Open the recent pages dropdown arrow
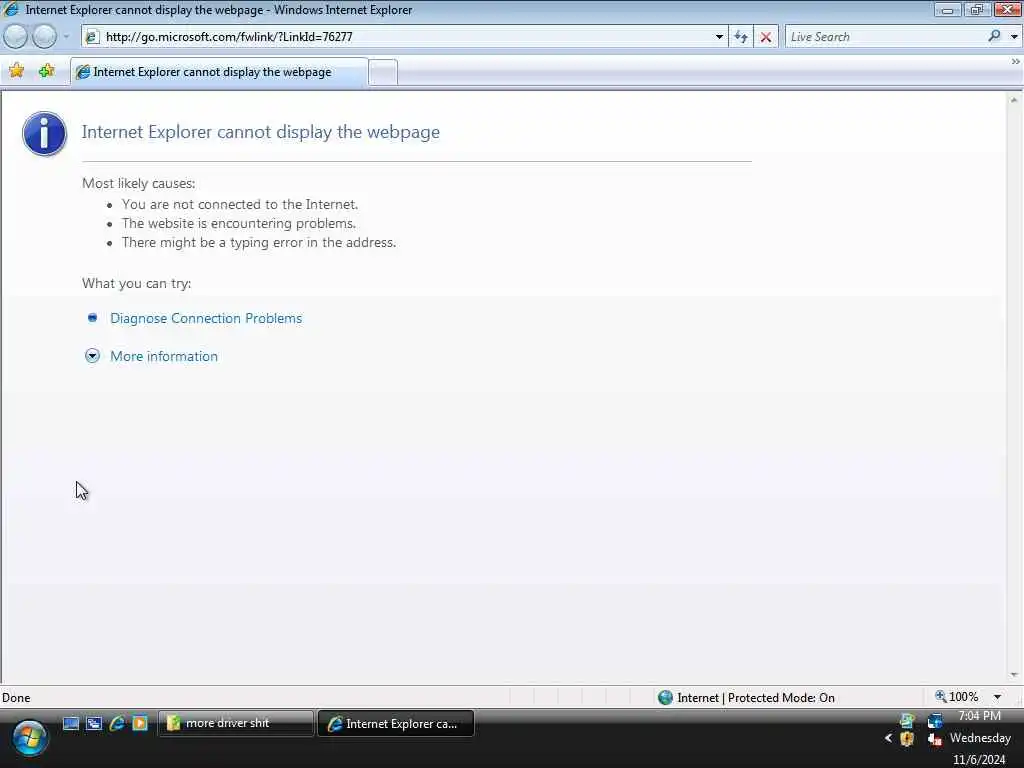The image size is (1024, 768). point(66,37)
